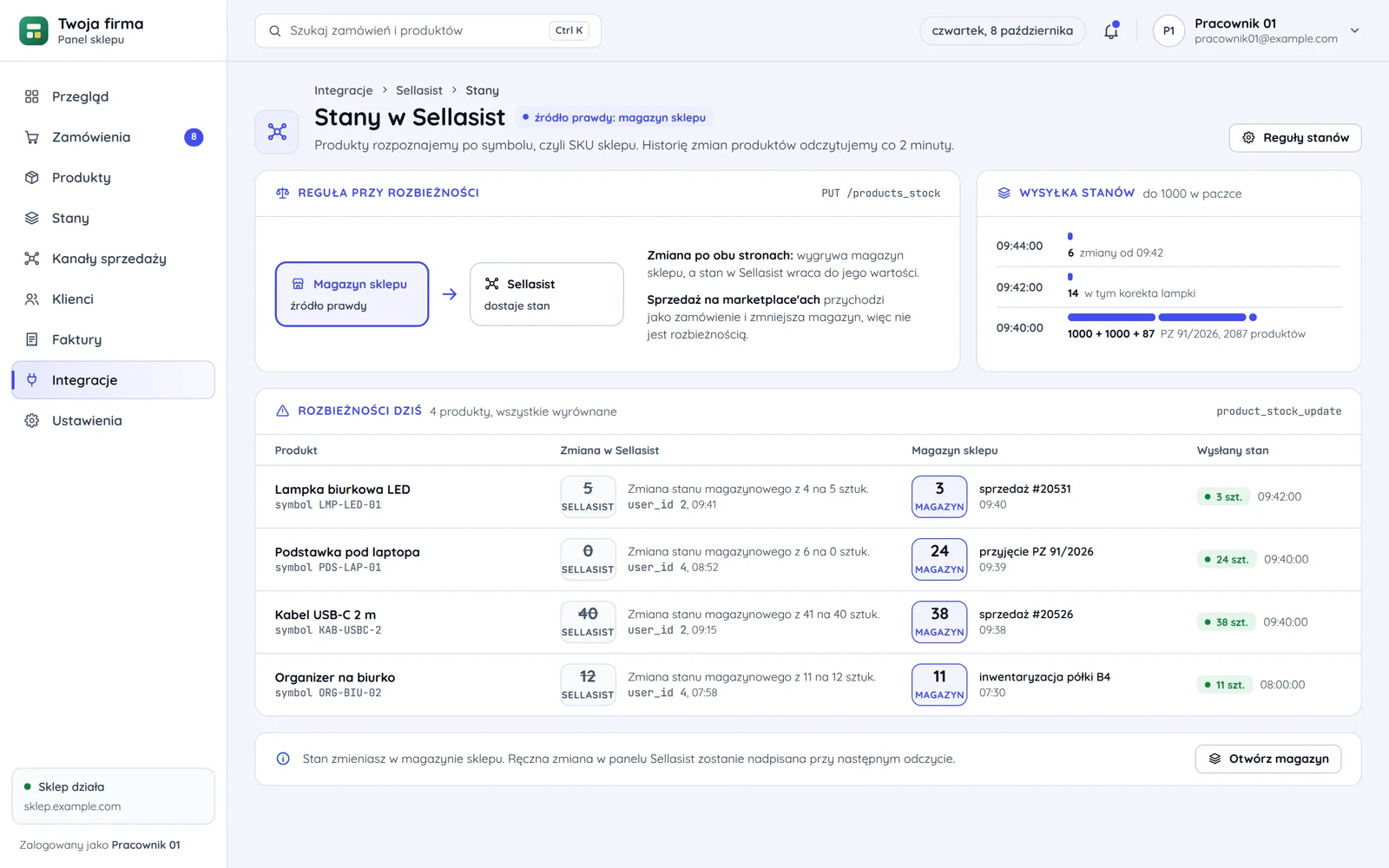
Task: Open the notifications bell
Action: click(1111, 31)
